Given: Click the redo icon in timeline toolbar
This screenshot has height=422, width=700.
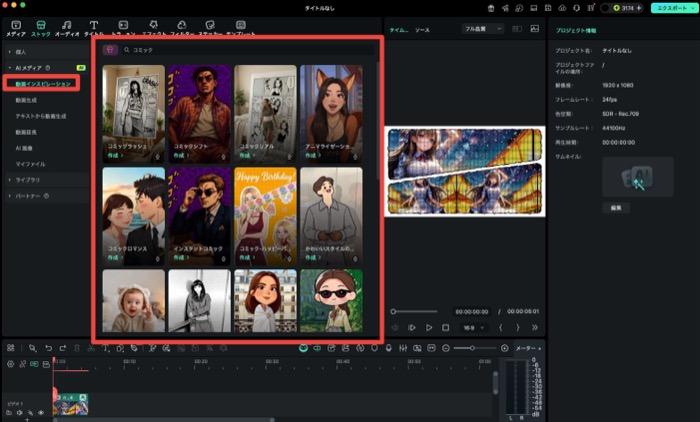Looking at the screenshot, I should 62,348.
